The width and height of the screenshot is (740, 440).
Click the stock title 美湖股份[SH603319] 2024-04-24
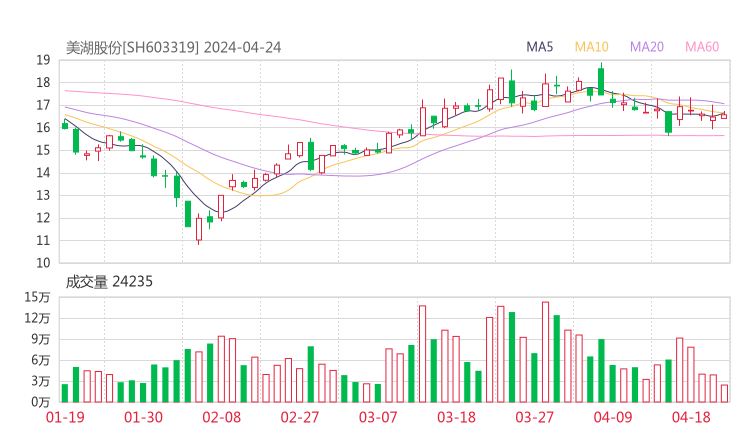(x=173, y=48)
